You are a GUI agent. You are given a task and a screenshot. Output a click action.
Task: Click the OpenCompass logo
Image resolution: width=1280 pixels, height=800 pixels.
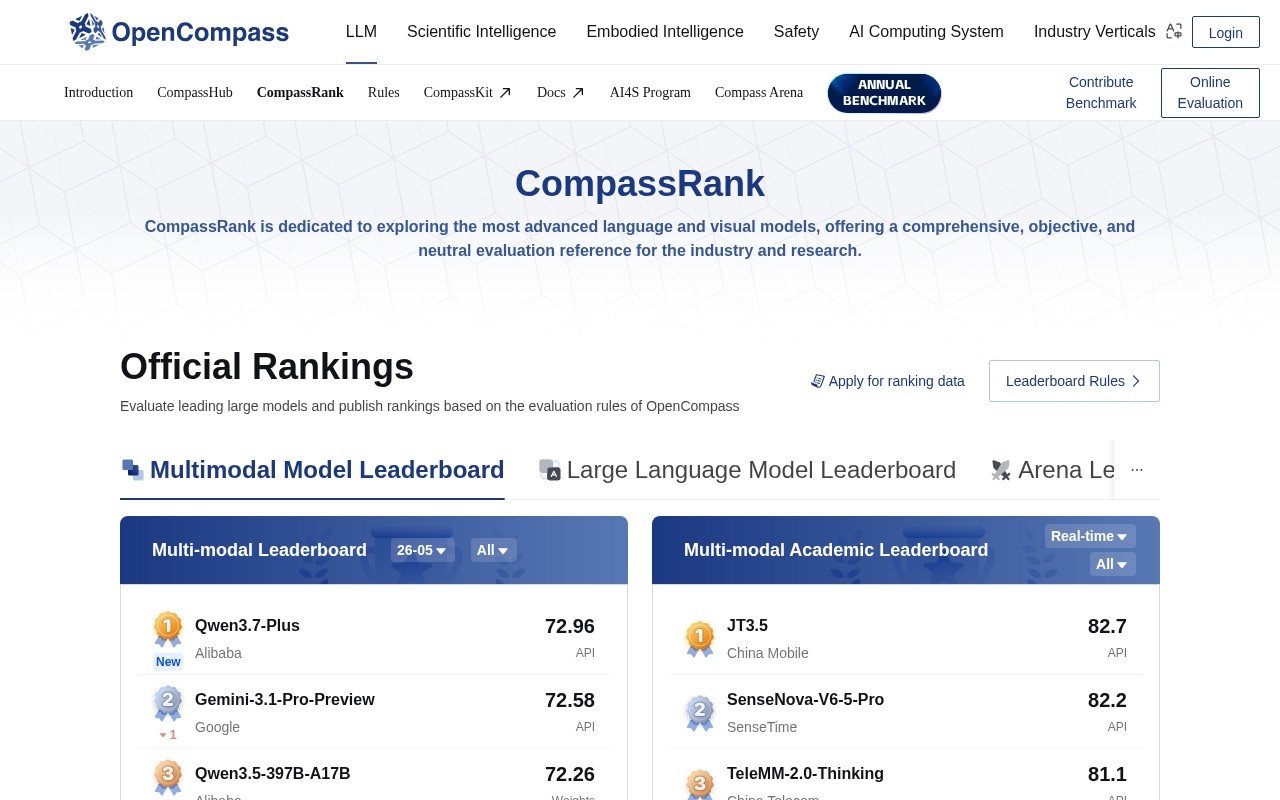179,32
